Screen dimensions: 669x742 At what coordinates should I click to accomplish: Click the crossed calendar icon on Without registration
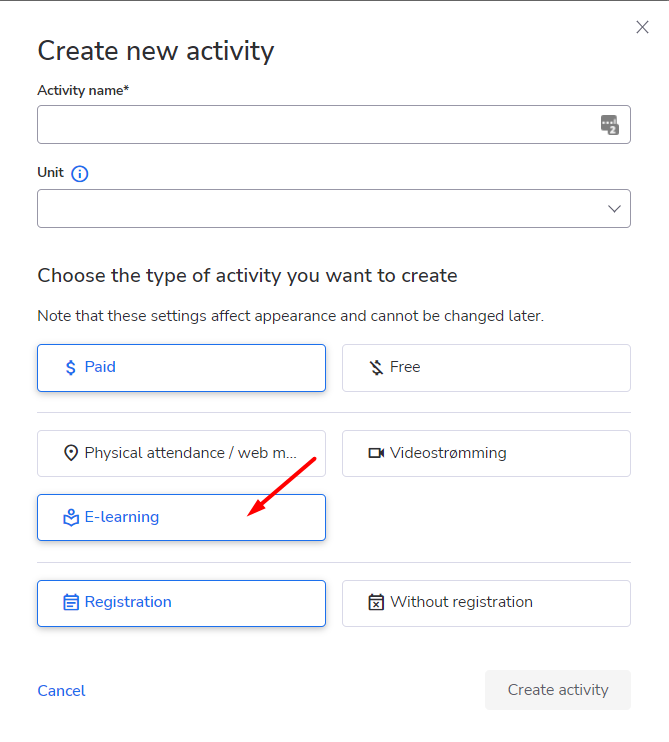376,602
